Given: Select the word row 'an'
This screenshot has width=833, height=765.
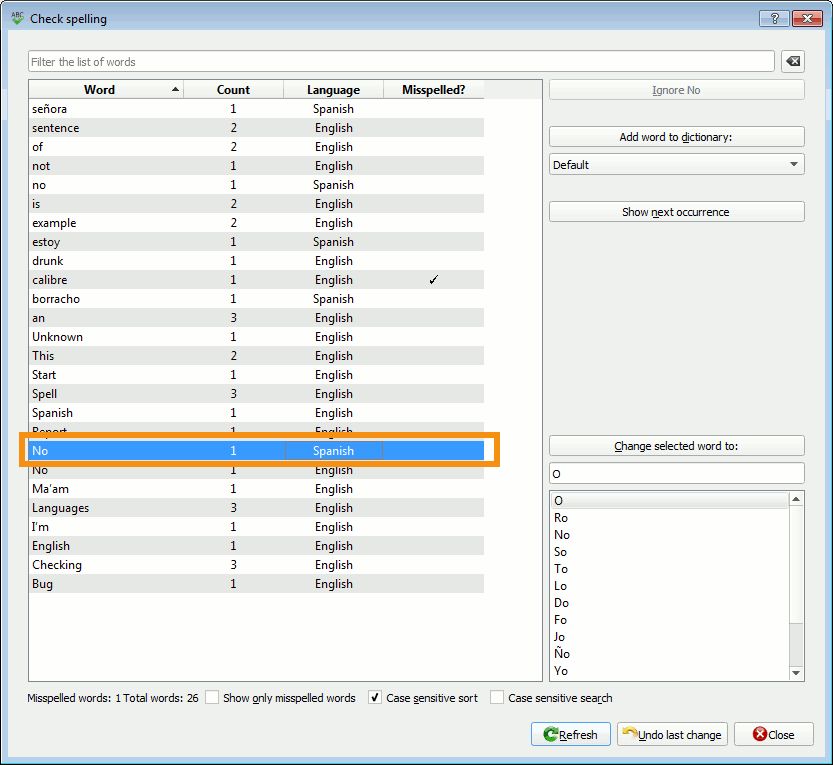Looking at the screenshot, I should point(257,318).
